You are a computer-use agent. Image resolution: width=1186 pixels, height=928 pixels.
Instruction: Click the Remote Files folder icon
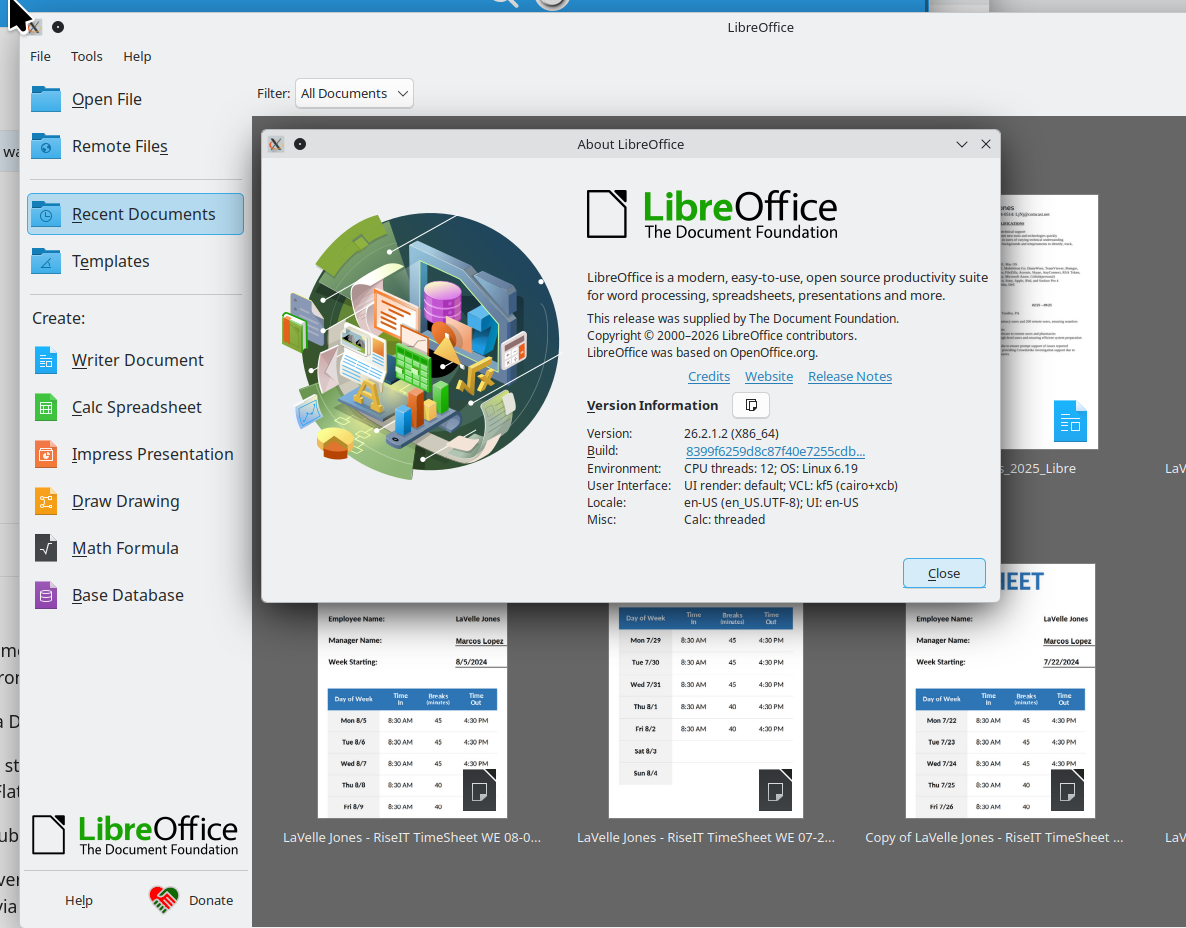coord(46,146)
